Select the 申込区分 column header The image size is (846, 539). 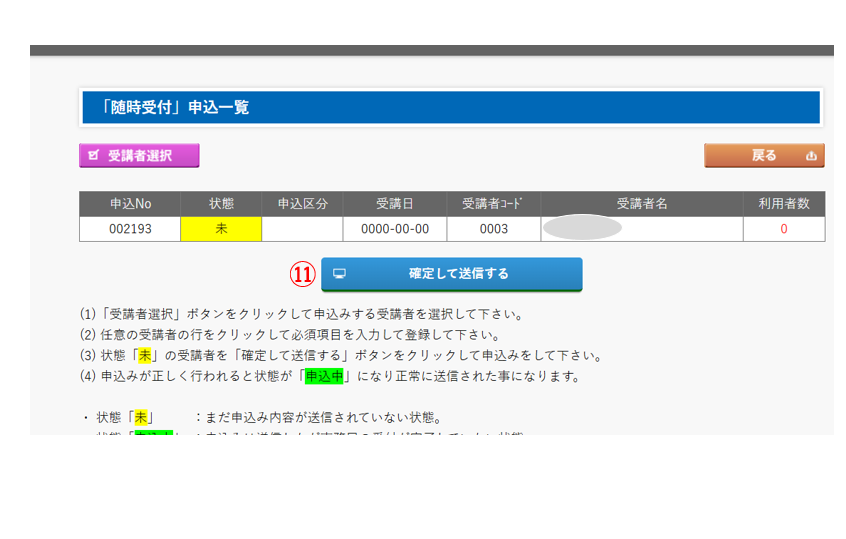(x=302, y=204)
